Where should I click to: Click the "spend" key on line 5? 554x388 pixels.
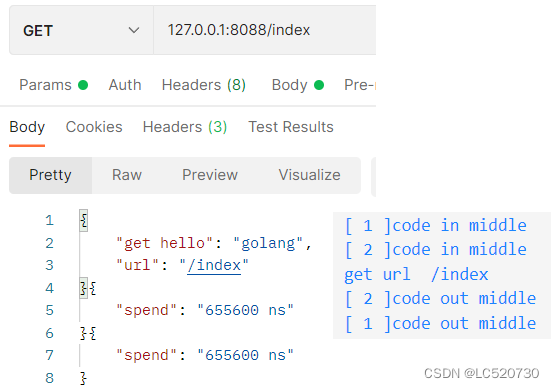146,310
